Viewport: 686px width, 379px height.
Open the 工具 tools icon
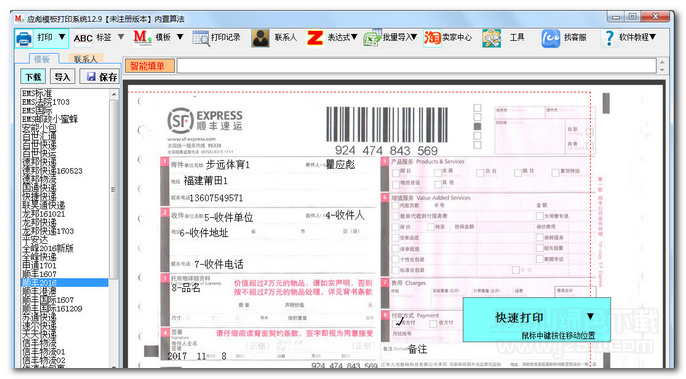point(491,38)
